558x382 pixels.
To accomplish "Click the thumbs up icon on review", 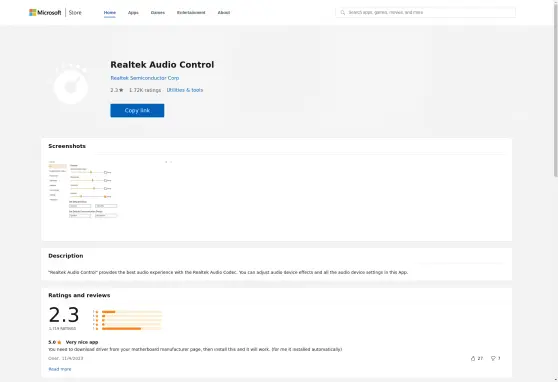I will 473,359.
